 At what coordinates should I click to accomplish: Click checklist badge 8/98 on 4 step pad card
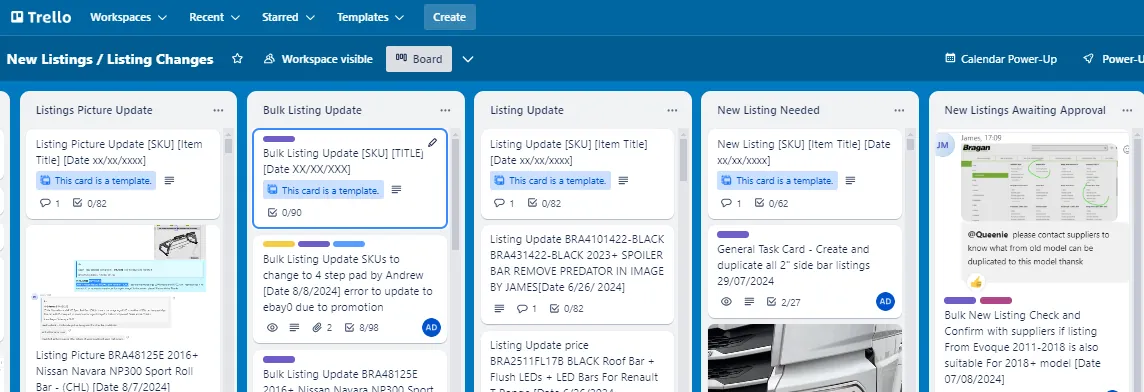361,328
